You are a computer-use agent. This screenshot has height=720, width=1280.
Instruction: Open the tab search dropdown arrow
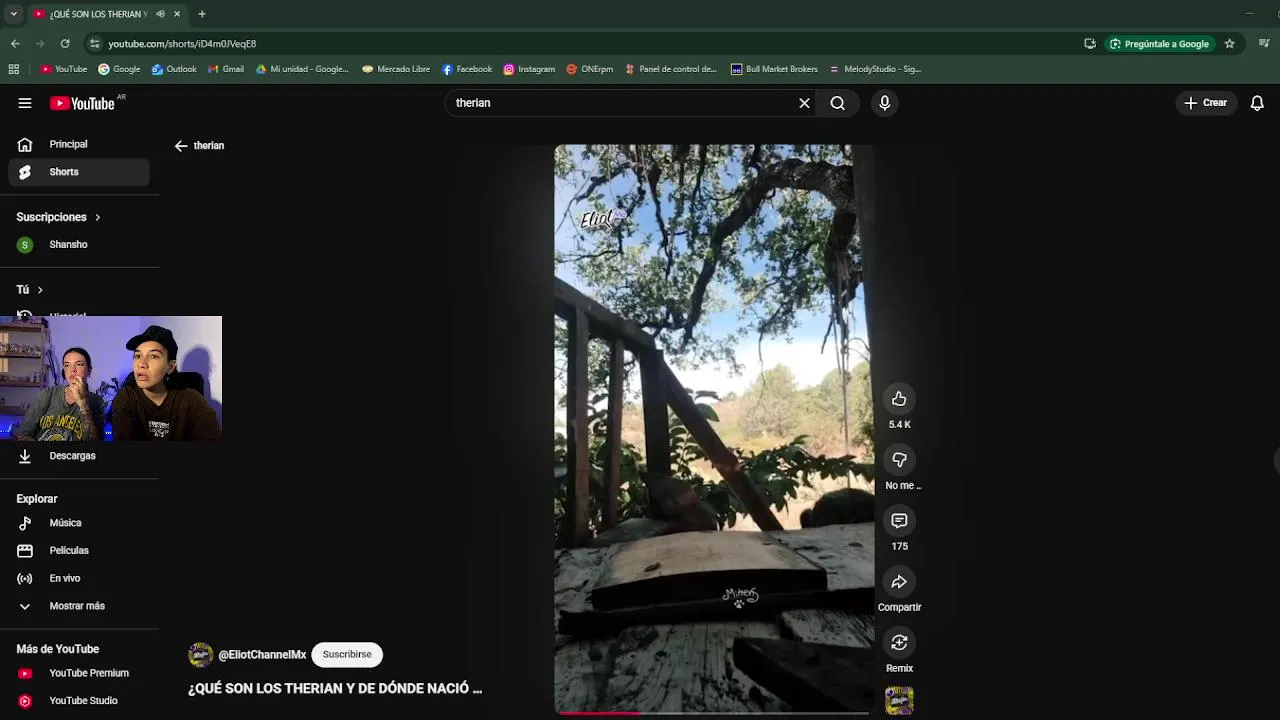click(13, 14)
